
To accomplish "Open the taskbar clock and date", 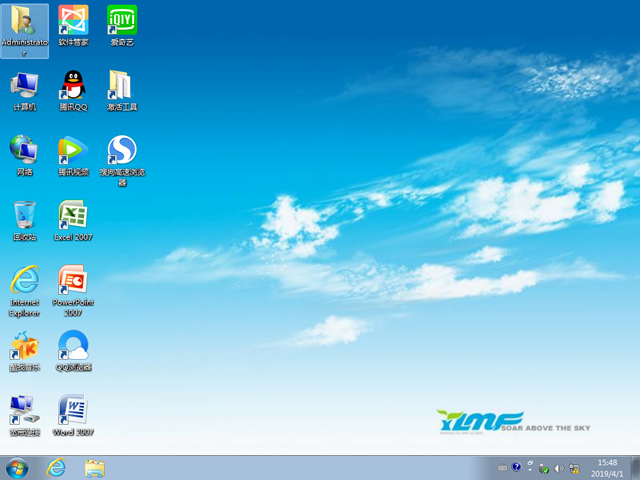I will click(x=607, y=468).
